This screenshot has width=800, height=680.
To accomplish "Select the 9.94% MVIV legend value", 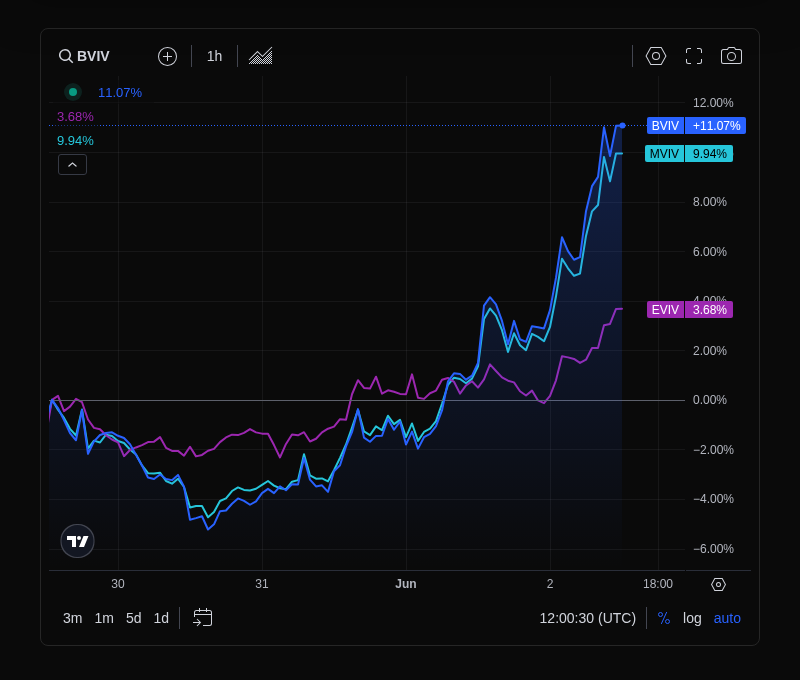I will click(75, 141).
